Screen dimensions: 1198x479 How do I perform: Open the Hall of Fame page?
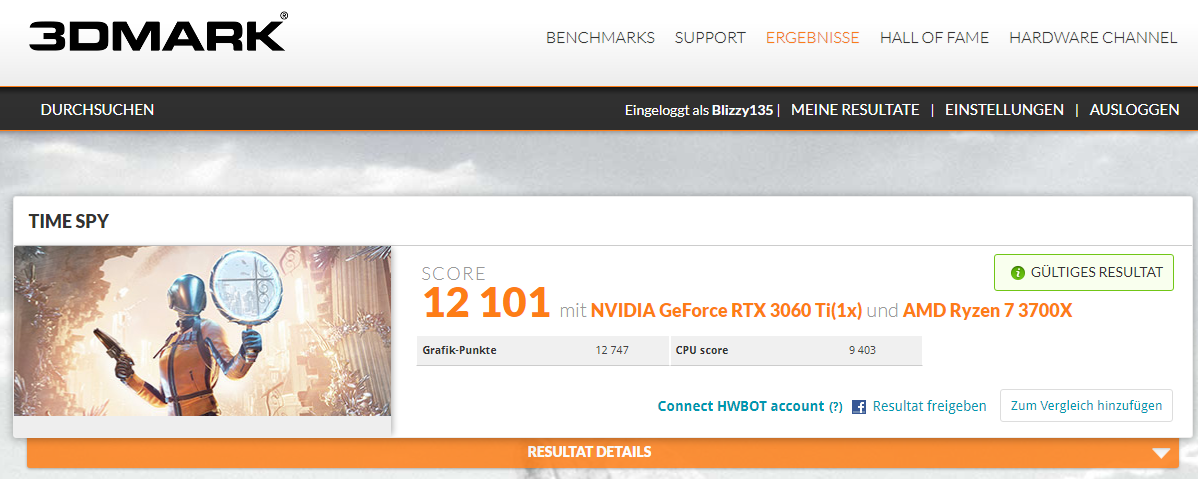[934, 37]
